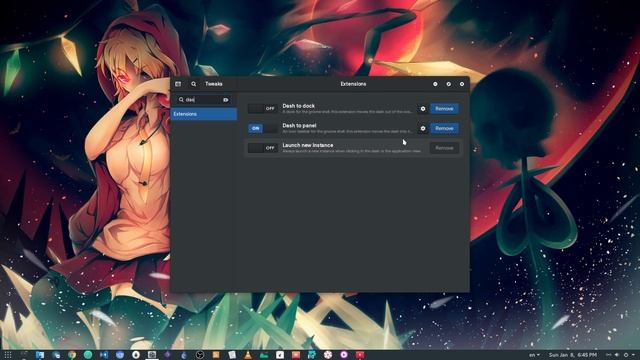Click the search magnifier icon in Tweaks header
This screenshot has height=360, width=640.
click(x=193, y=84)
